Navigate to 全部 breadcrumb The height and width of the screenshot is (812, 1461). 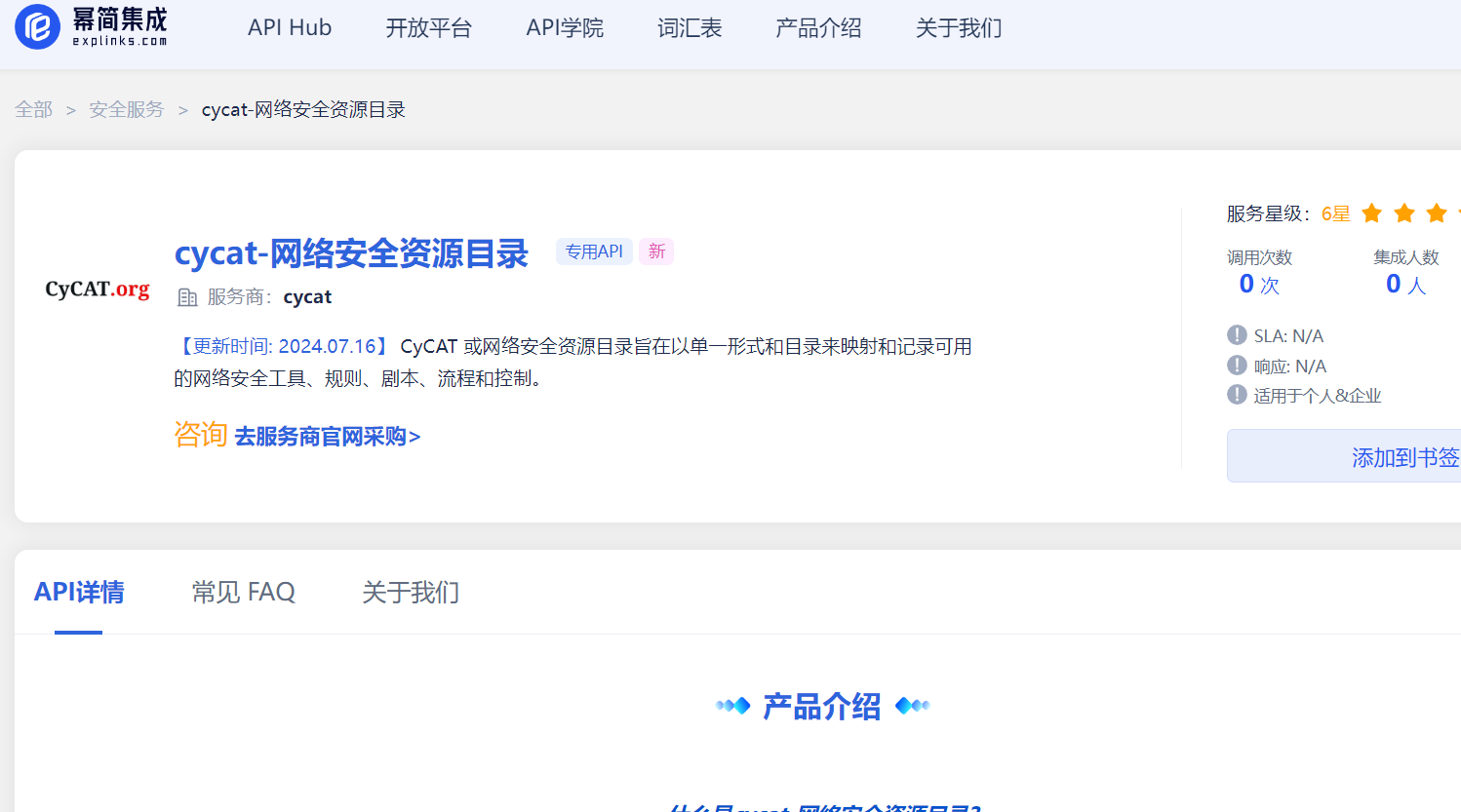coord(34,109)
